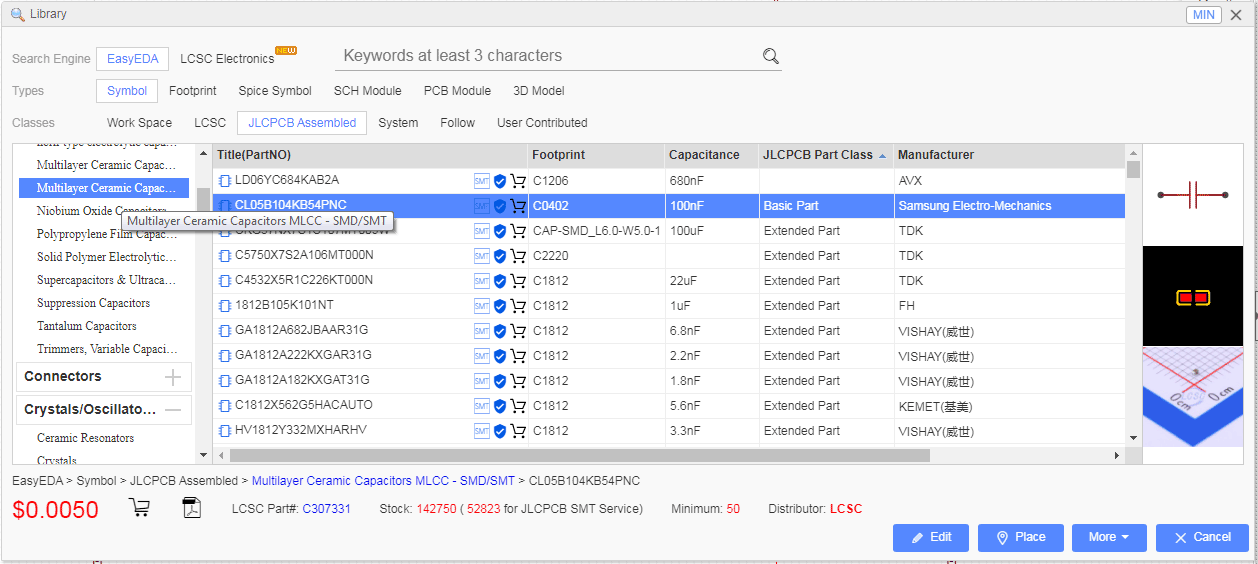This screenshot has width=1258, height=564.
Task: Switch to Spice Symbol type
Action: (x=275, y=91)
